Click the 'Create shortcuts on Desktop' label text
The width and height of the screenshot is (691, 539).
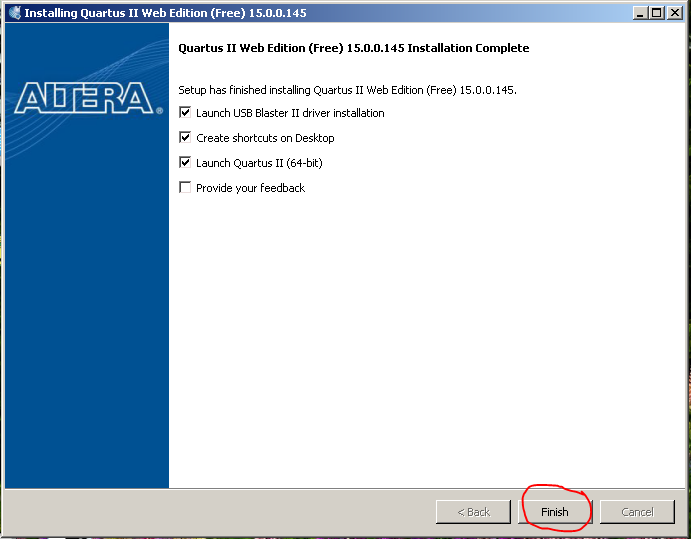[265, 138]
